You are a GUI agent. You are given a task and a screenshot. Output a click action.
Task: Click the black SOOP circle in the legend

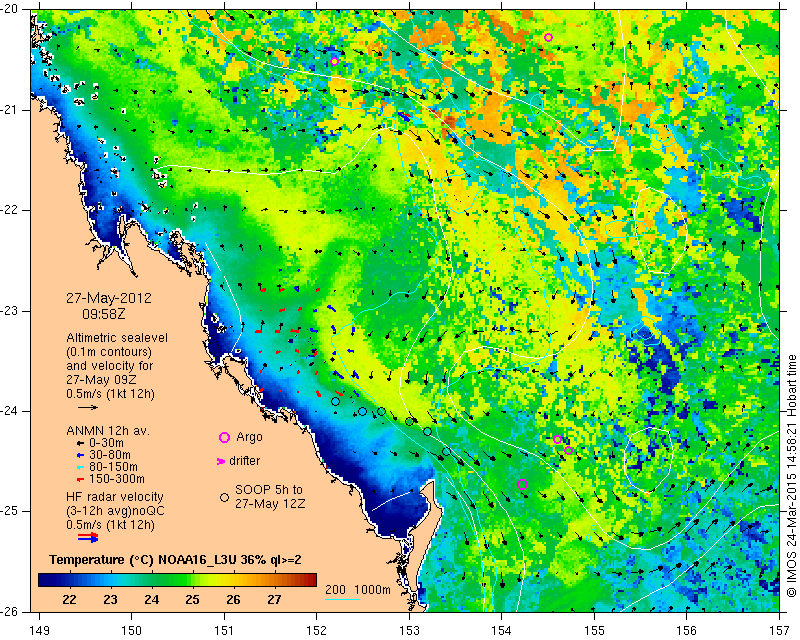pos(224,497)
